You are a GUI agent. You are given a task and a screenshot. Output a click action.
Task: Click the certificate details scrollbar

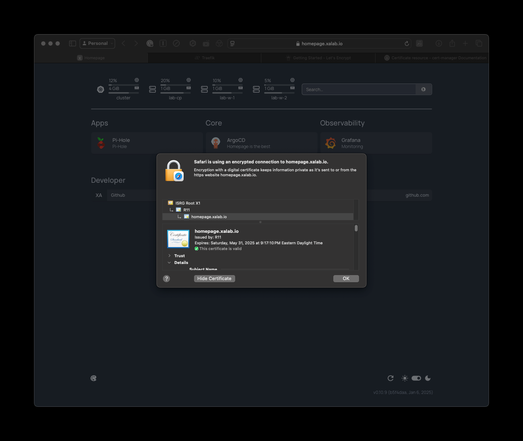point(356,228)
